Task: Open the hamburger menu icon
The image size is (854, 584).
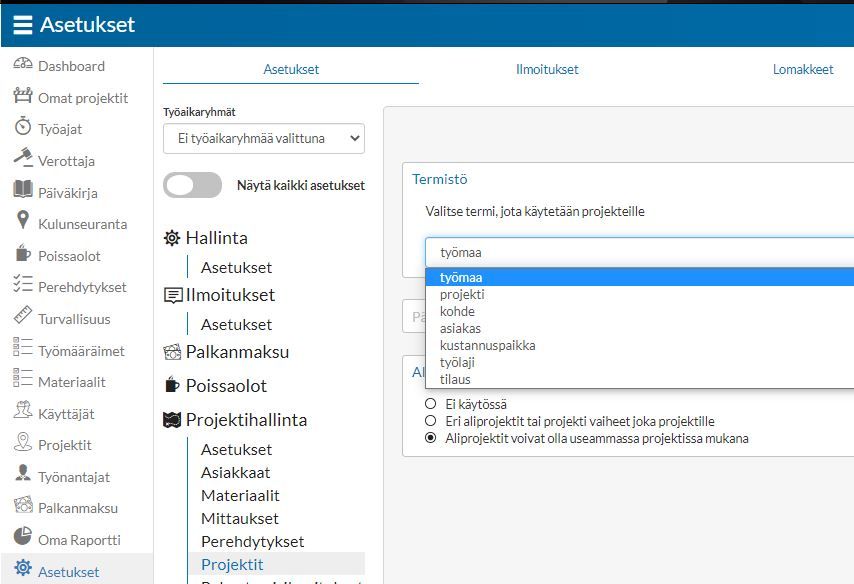Action: pyautogui.click(x=22, y=25)
